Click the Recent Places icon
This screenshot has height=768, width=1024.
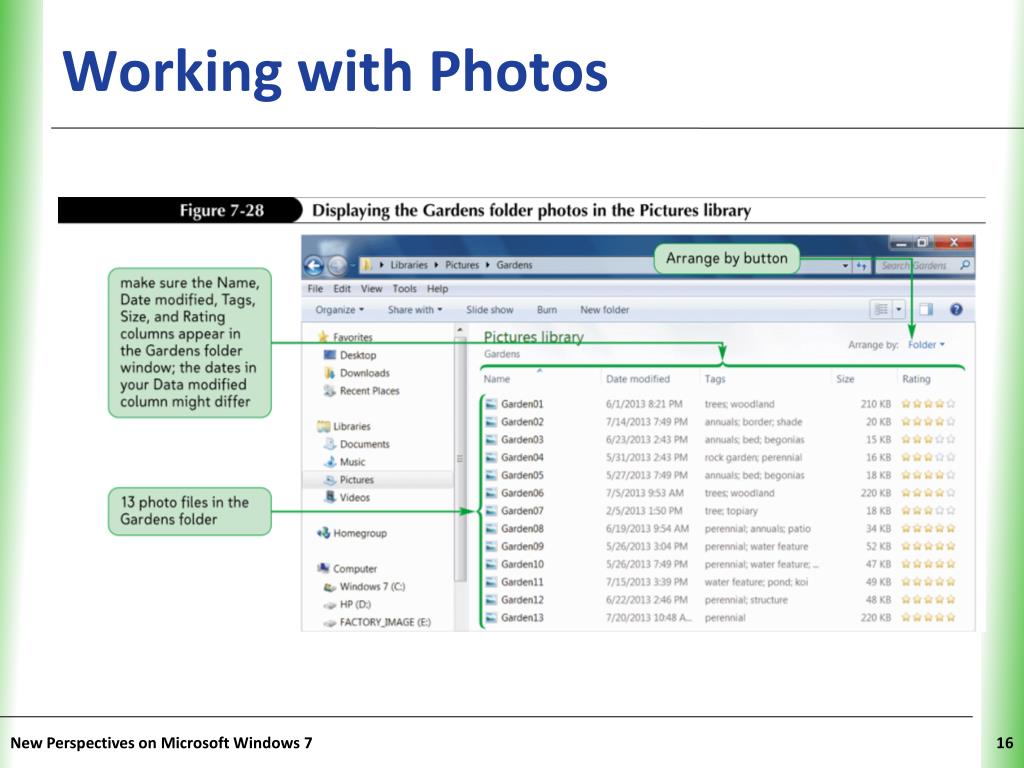[x=330, y=391]
